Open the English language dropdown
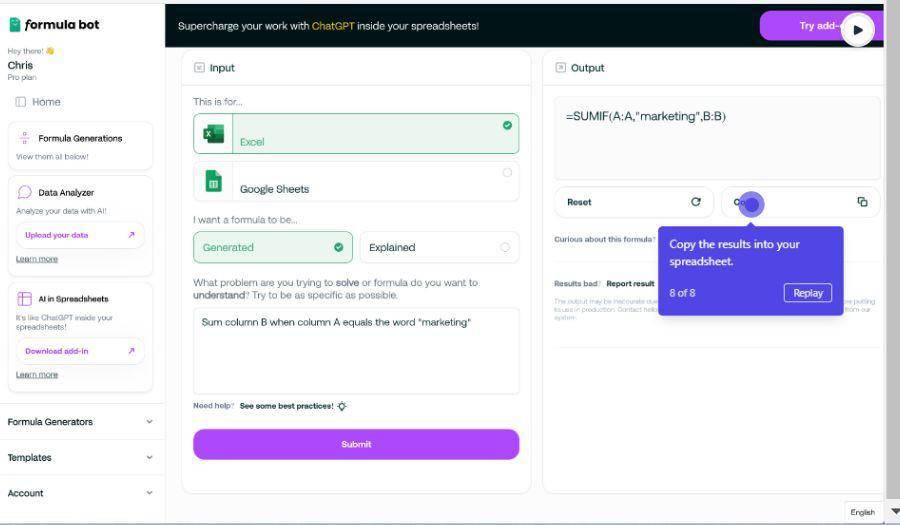This screenshot has height=525, width=900. pyautogui.click(x=863, y=512)
